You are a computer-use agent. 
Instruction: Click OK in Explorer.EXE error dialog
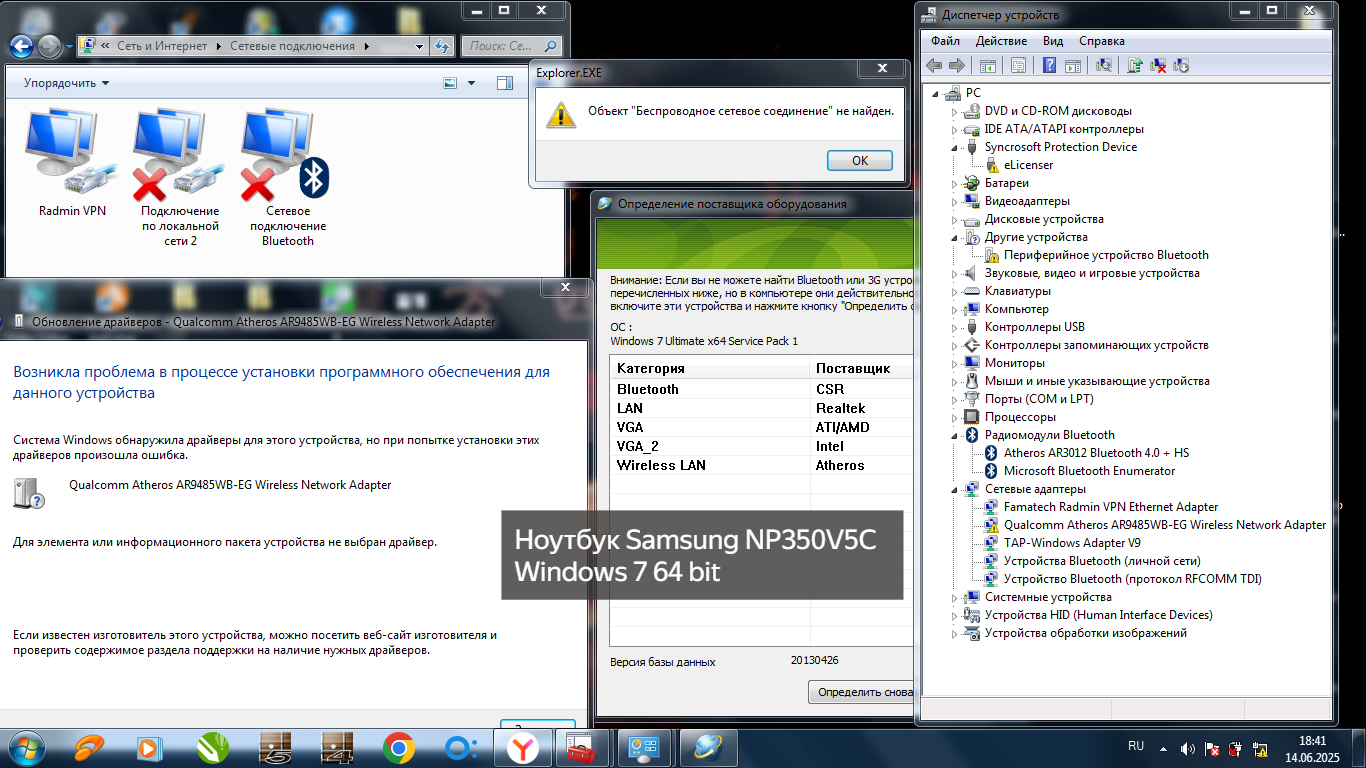pos(860,160)
